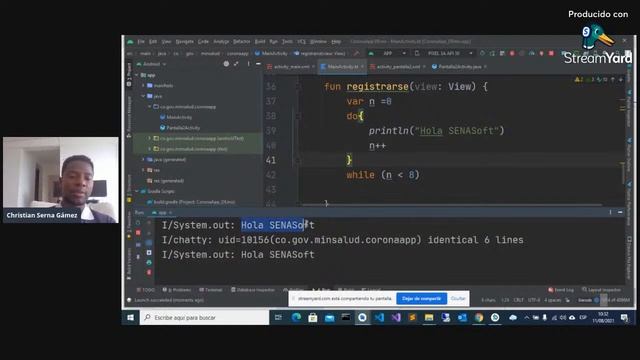Open the notification center icon
Screen dimensions: 640x360
pos(624,318)
